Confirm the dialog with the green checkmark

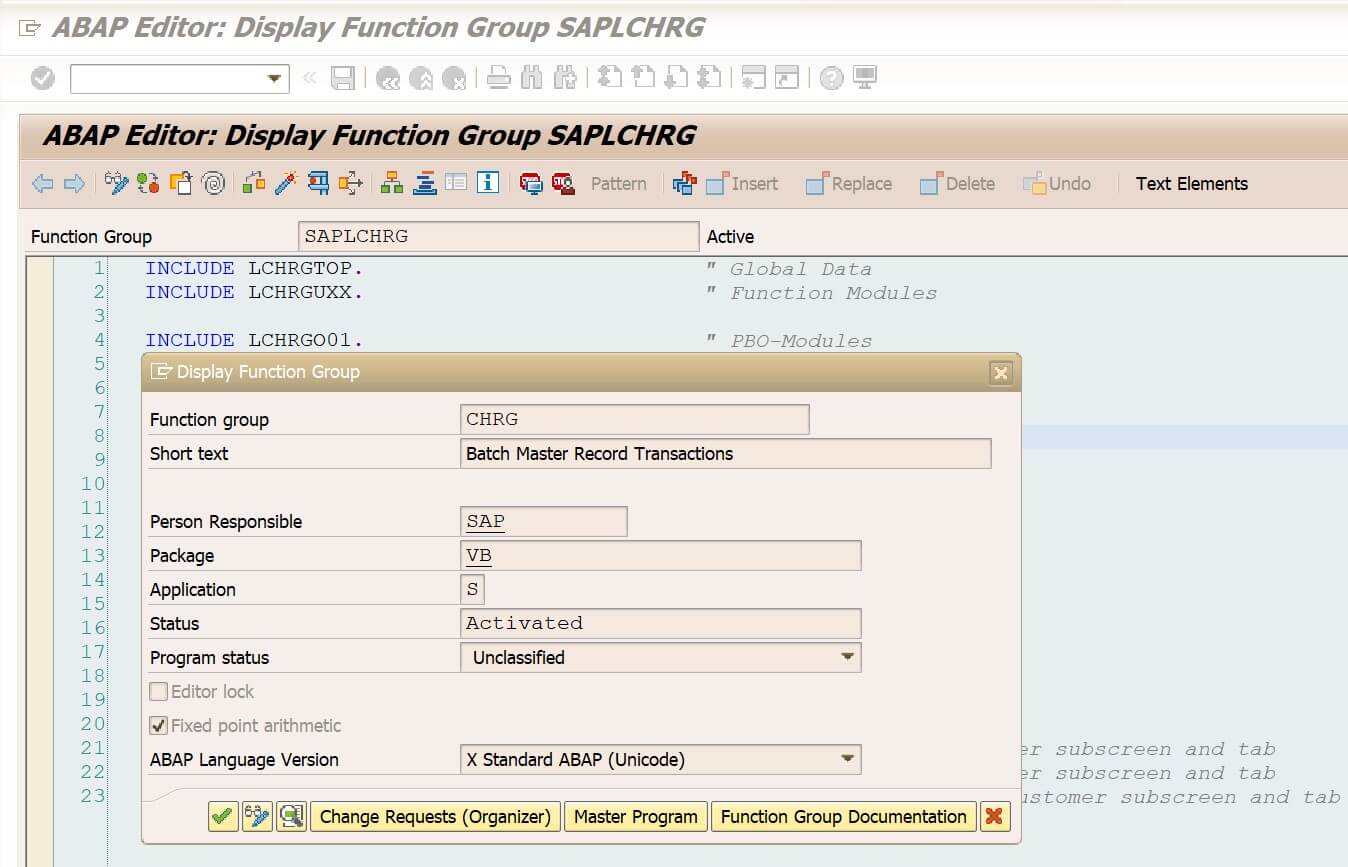coord(220,816)
